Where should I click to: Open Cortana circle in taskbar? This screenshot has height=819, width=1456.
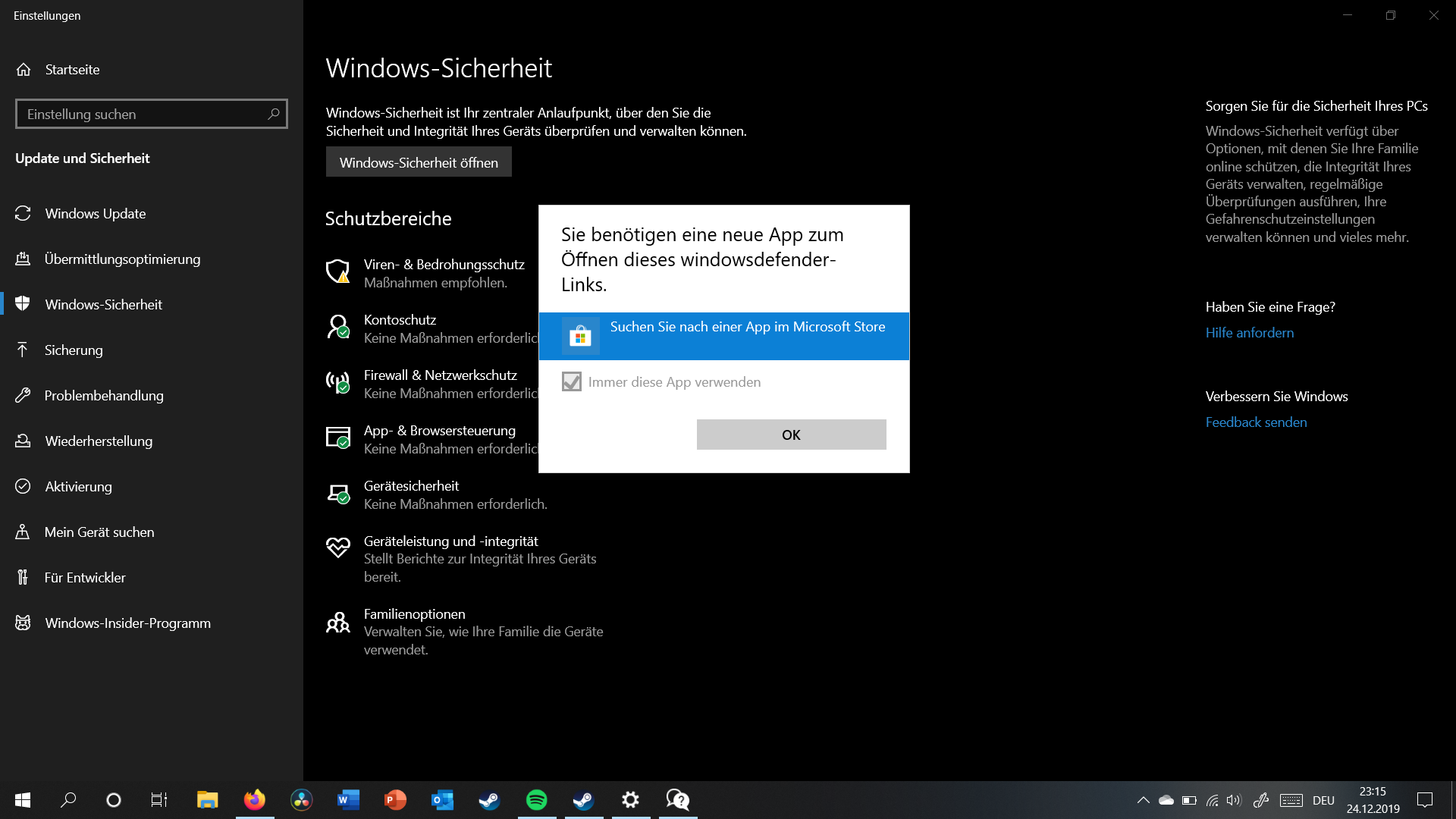(x=114, y=800)
